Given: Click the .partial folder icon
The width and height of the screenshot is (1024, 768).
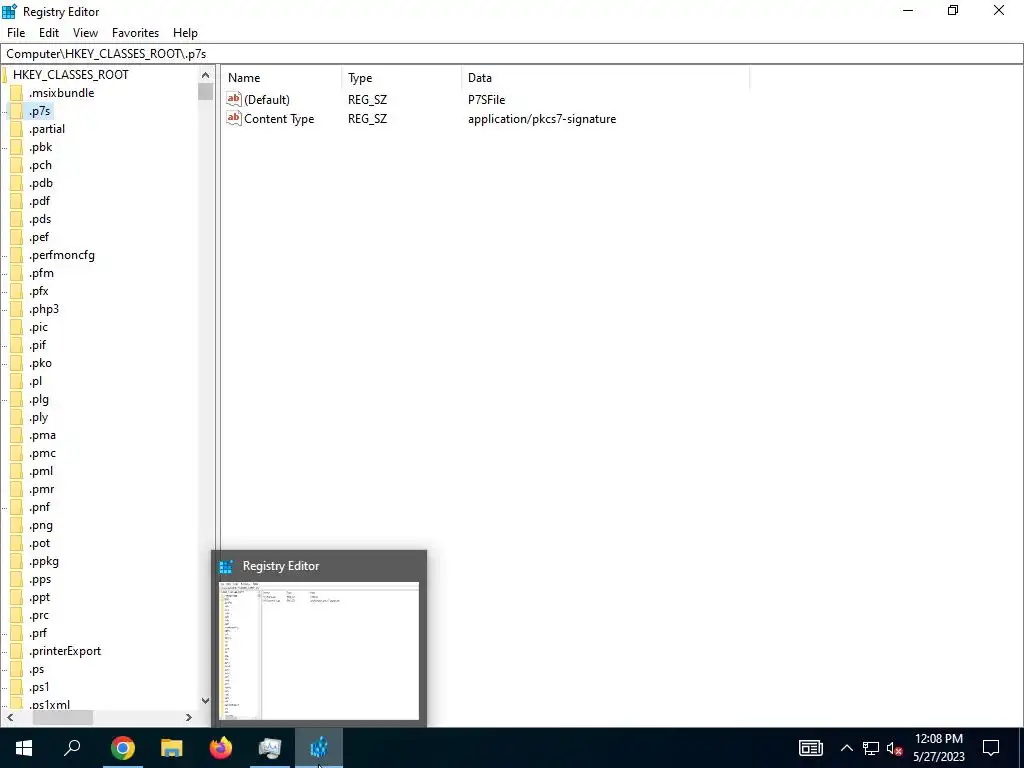Looking at the screenshot, I should (16, 129).
